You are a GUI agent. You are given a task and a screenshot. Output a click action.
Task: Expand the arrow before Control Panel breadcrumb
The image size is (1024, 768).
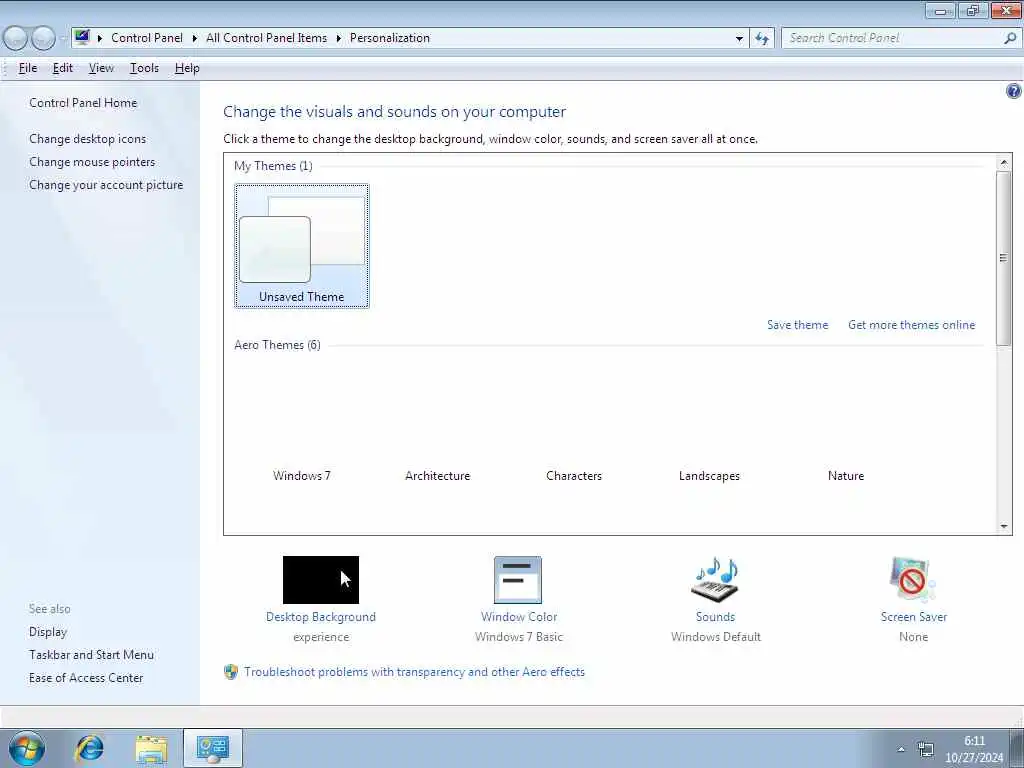click(100, 38)
